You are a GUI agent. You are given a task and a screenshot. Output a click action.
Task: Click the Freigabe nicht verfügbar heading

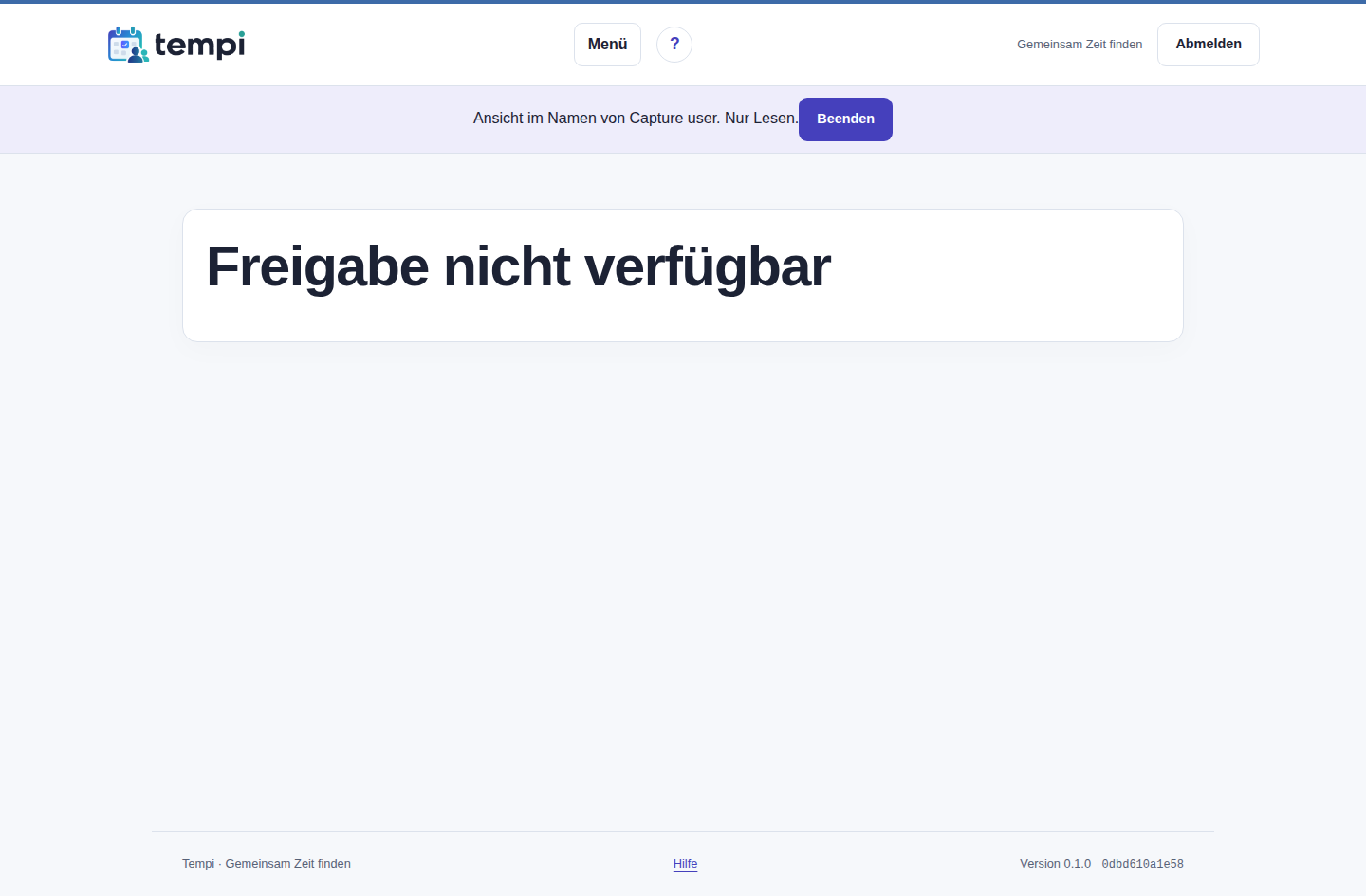(x=519, y=266)
